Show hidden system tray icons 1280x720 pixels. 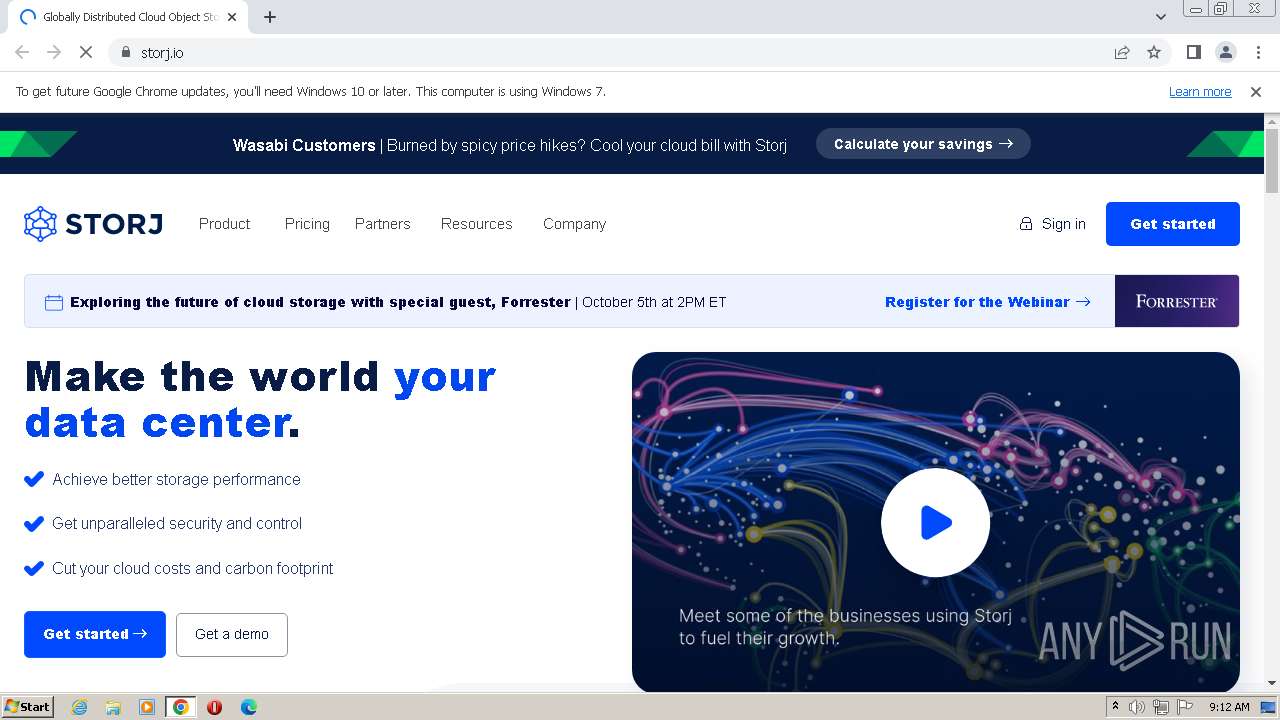(x=1115, y=707)
